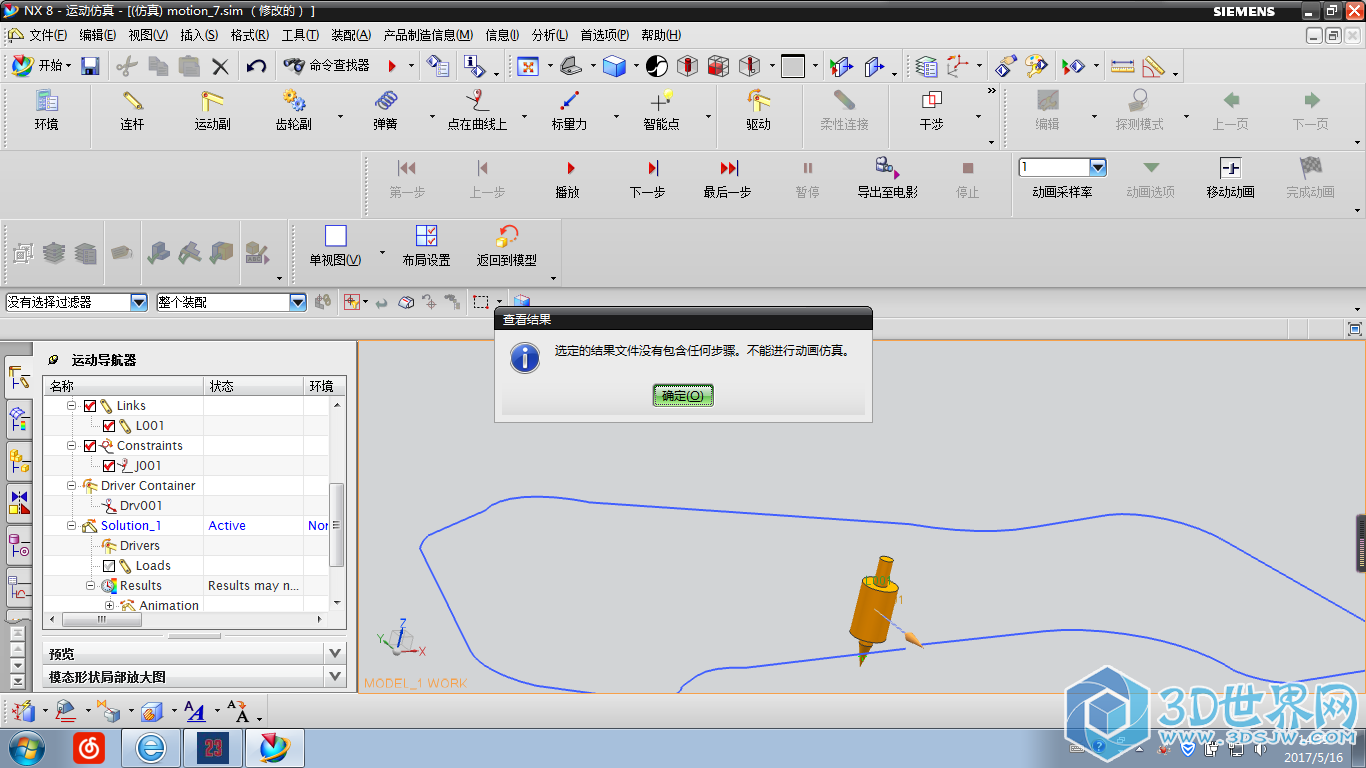Viewport: 1366px width, 768px height.
Task: Click the 确定(O) OK button
Action: click(683, 395)
